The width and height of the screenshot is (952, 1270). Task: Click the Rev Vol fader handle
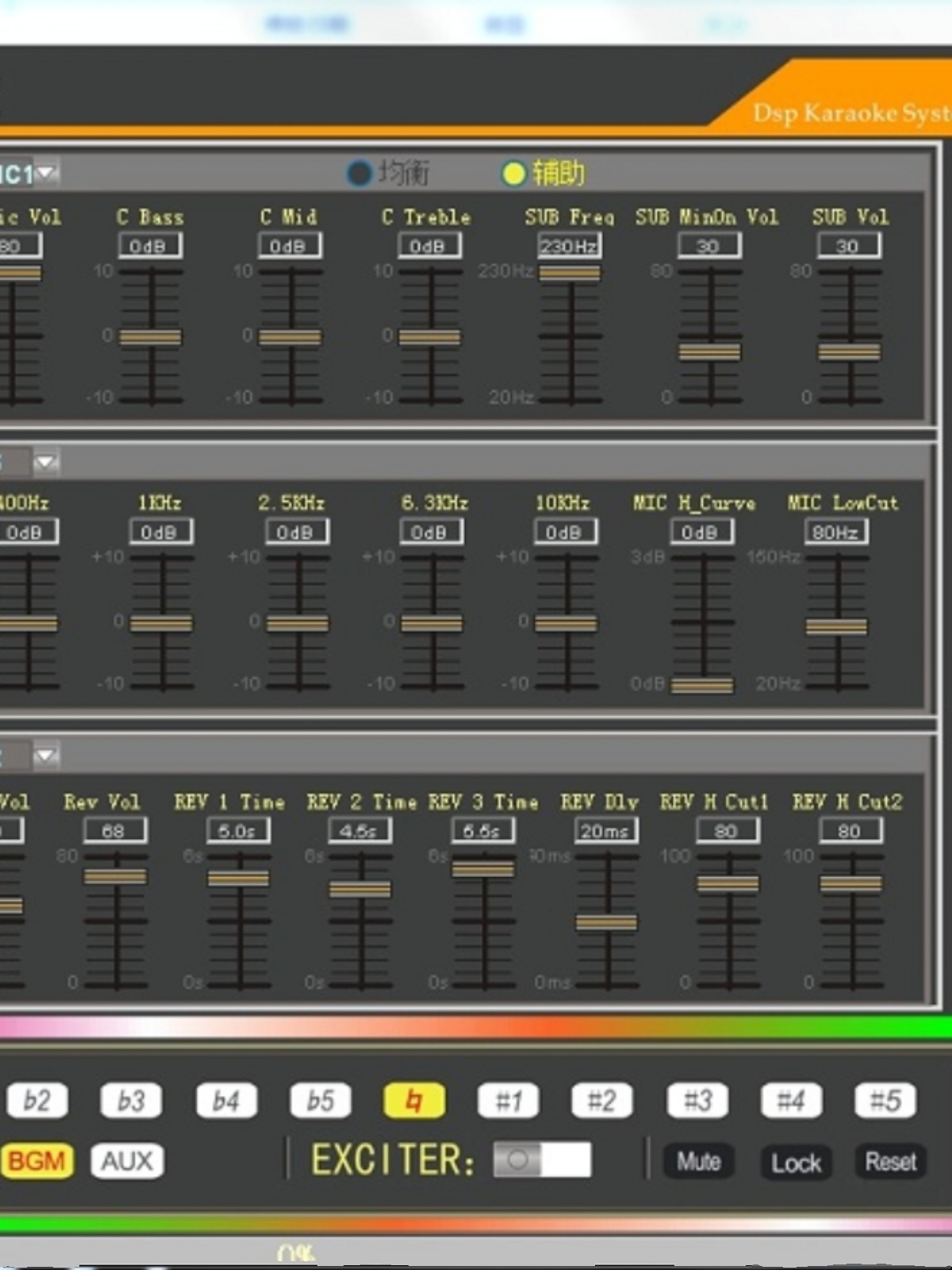pos(116,876)
